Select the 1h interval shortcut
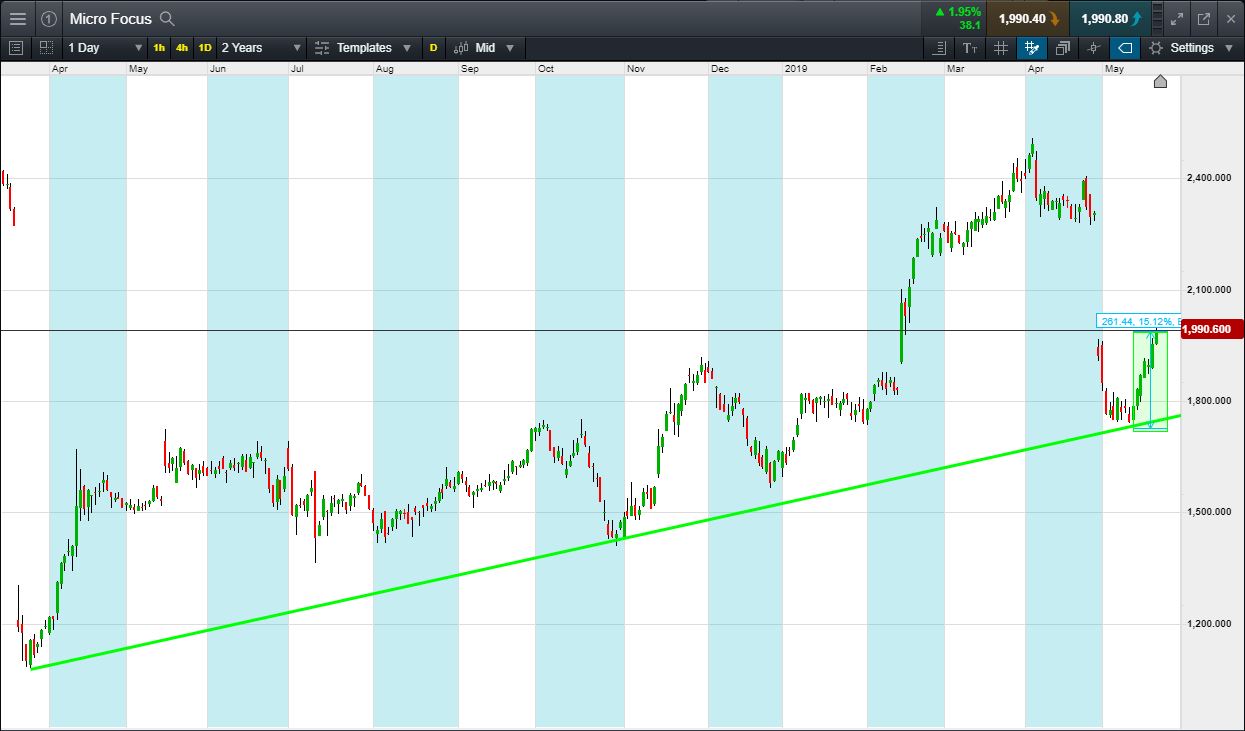The width and height of the screenshot is (1245, 731). pyautogui.click(x=159, y=47)
